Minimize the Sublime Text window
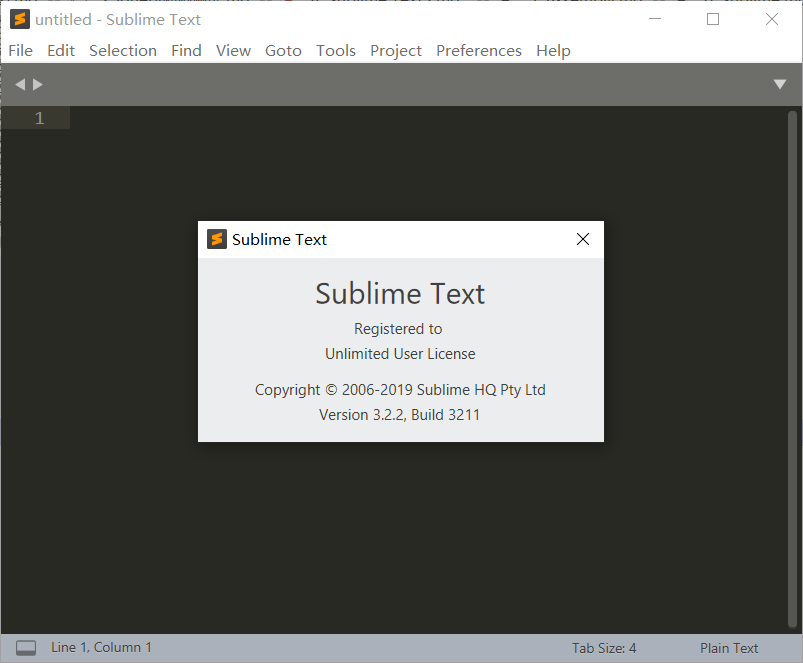This screenshot has width=803, height=663. click(655, 19)
